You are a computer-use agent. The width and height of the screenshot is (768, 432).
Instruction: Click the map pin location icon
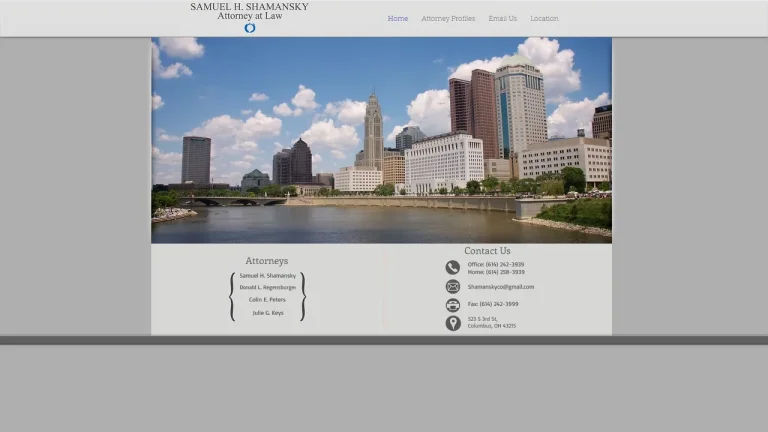coord(453,323)
